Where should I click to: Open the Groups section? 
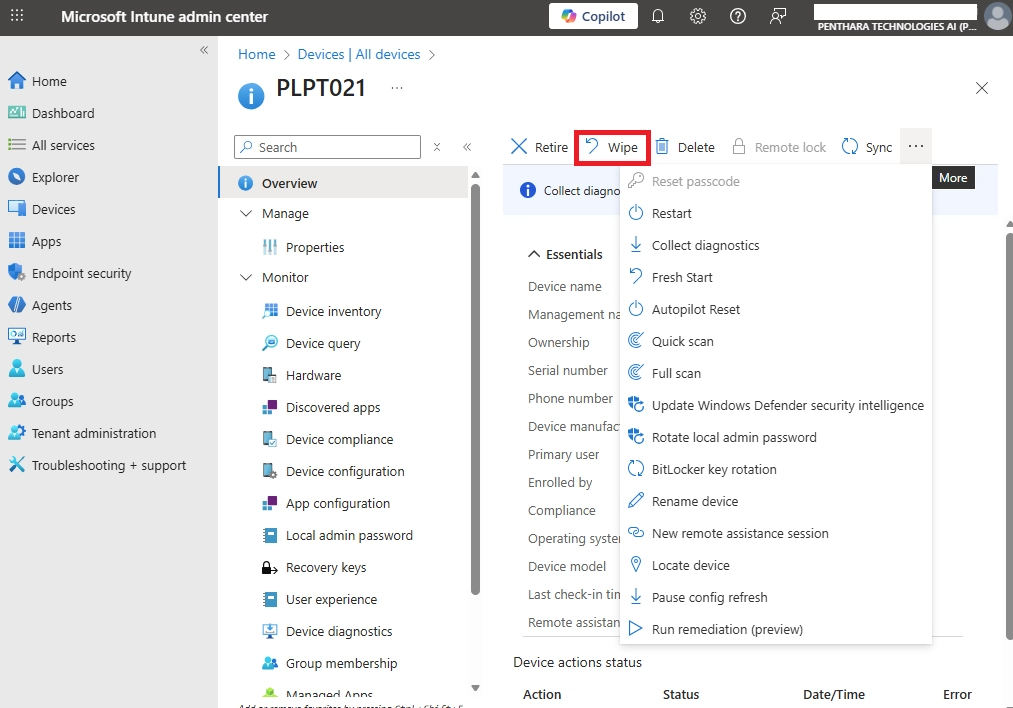[x=50, y=400]
